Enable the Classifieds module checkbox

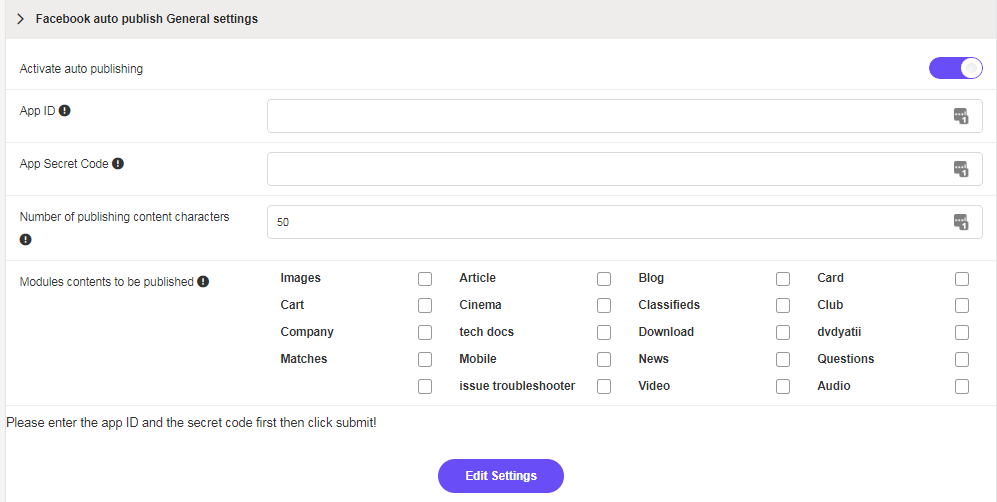point(783,305)
